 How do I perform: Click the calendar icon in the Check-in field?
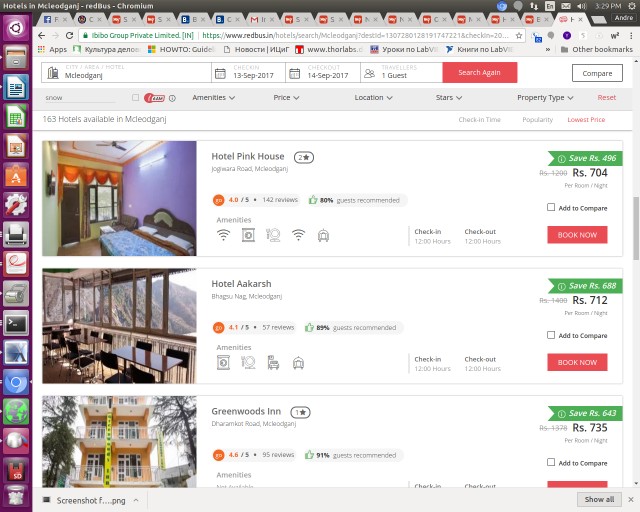pyautogui.click(x=221, y=72)
